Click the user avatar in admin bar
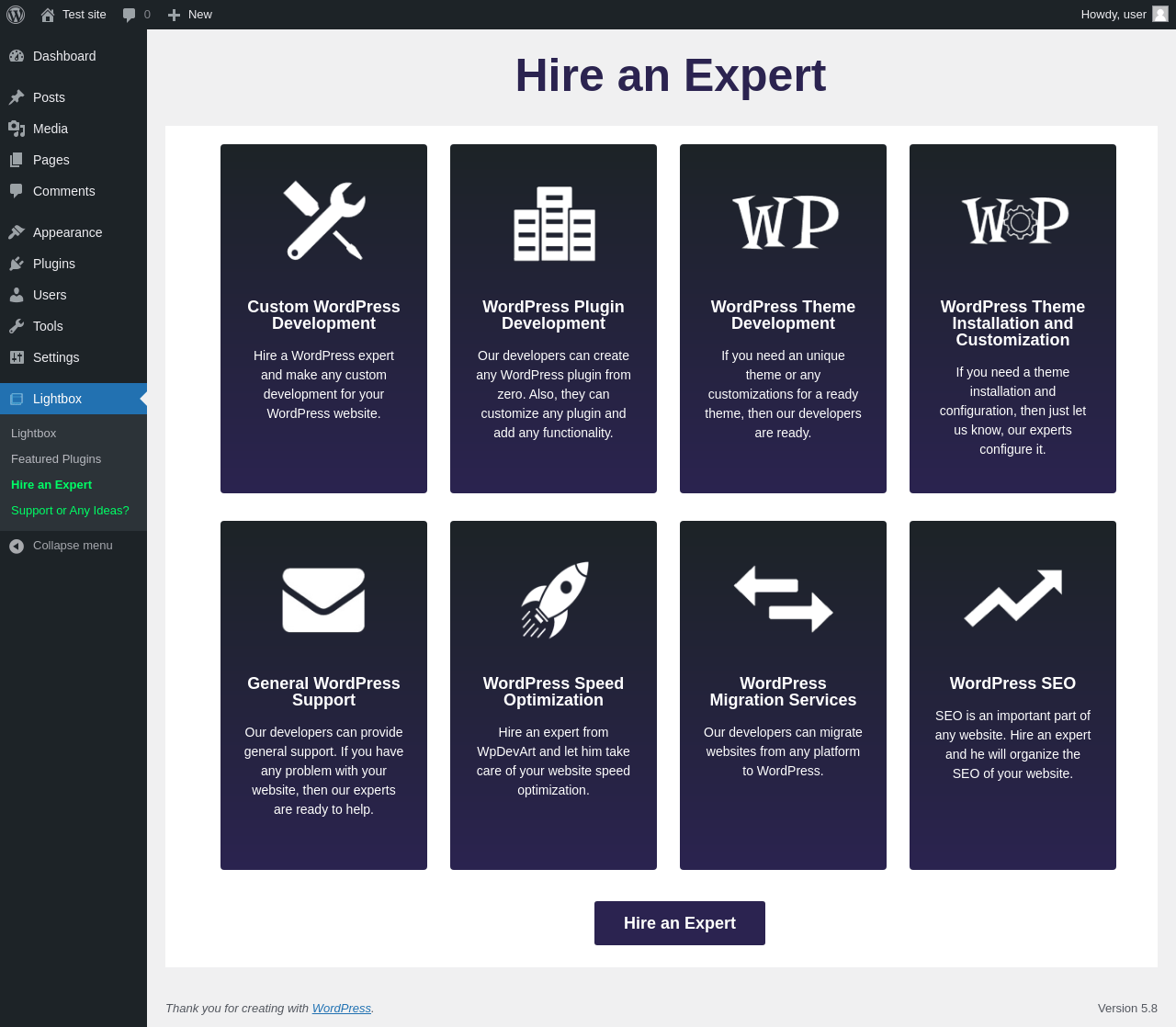Viewport: 1176px width, 1027px height. 1160,14
